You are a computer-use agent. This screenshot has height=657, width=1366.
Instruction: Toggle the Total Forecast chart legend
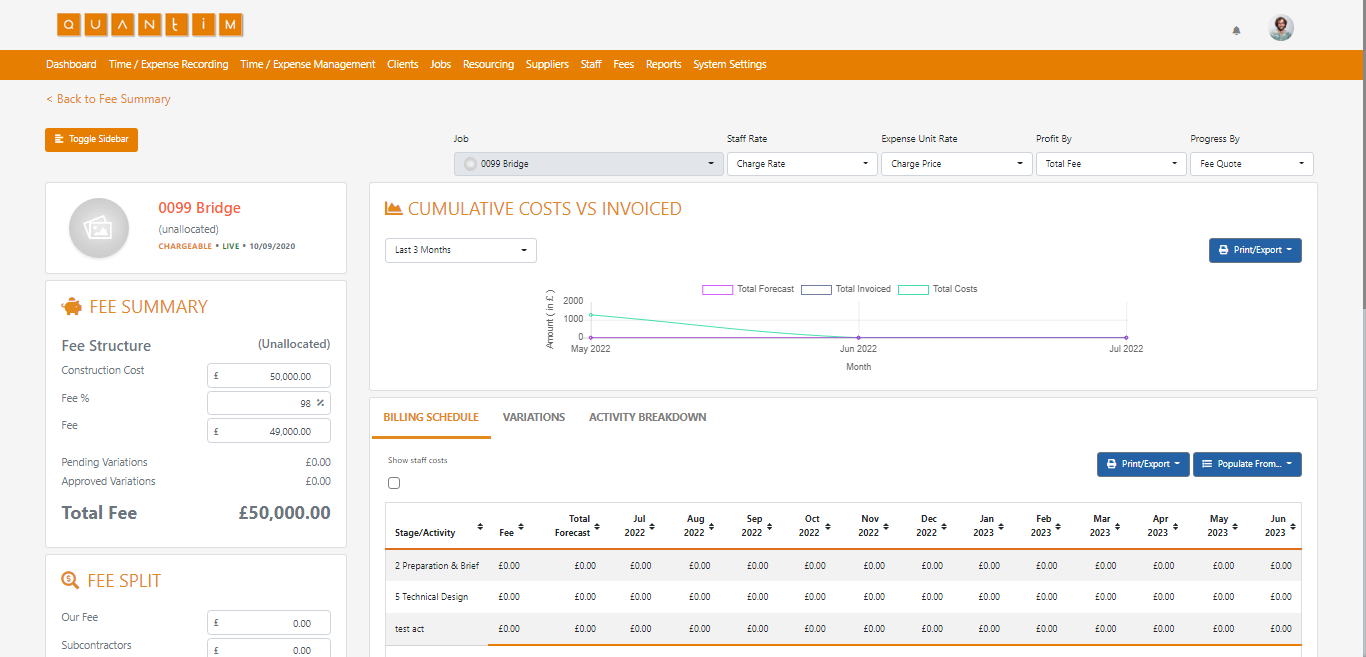(744, 289)
